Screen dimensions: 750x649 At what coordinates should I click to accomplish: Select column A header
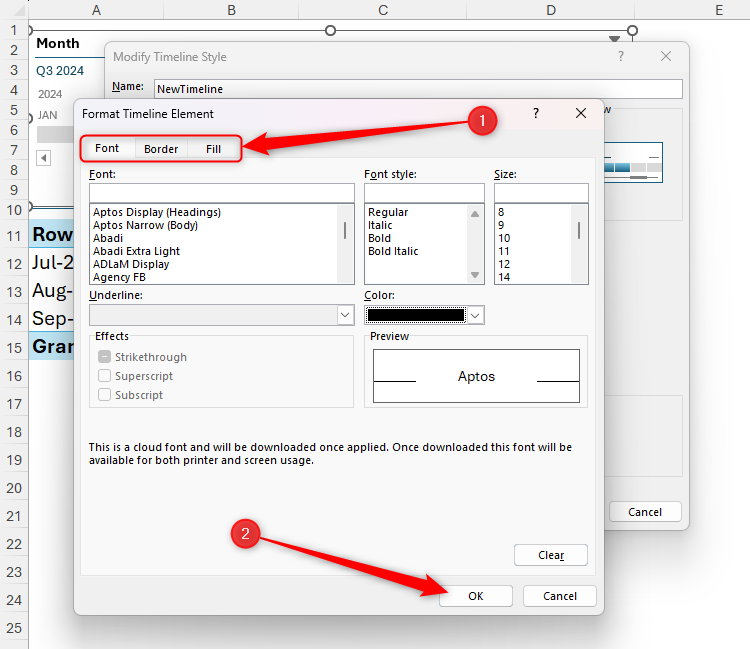96,10
